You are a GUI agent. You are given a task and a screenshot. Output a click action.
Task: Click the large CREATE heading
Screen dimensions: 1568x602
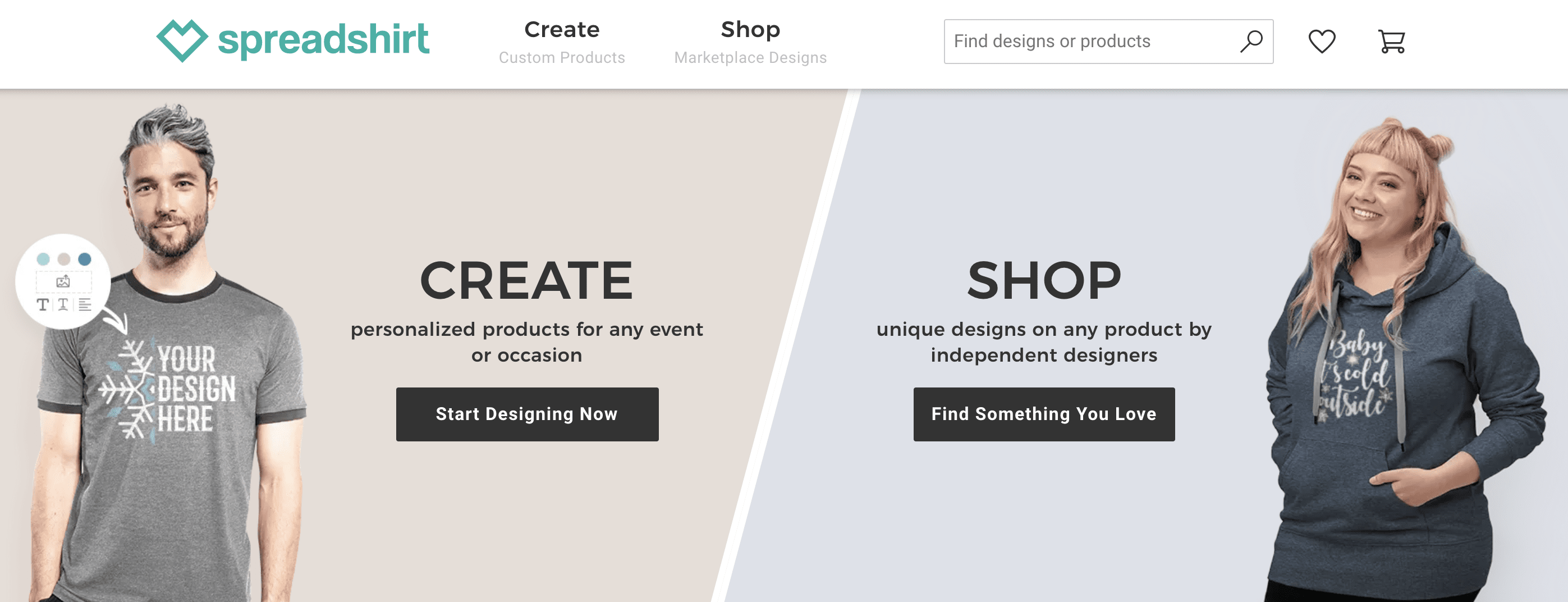click(x=526, y=280)
